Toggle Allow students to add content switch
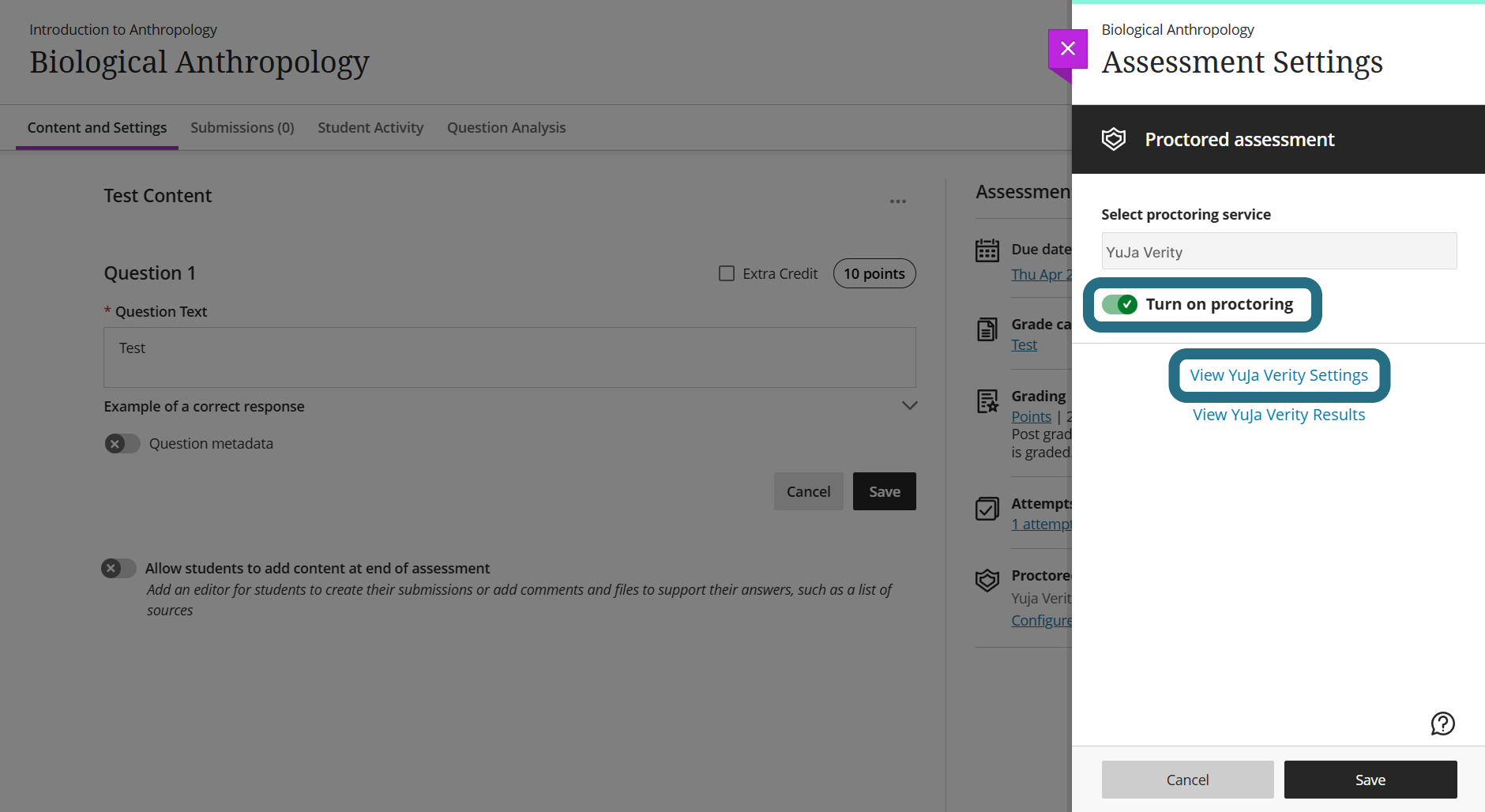Viewport: 1485px width, 812px height. 118,568
